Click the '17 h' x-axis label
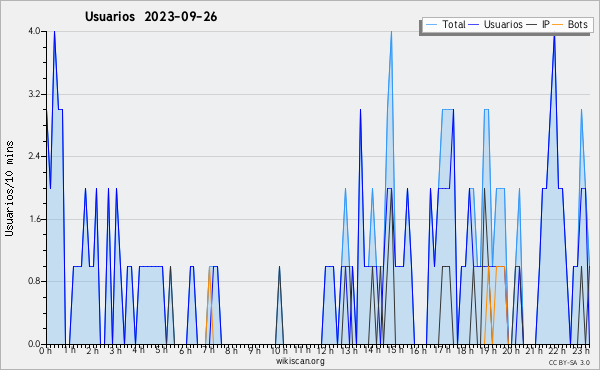Image resolution: width=600 pixels, height=370 pixels. pos(442,350)
